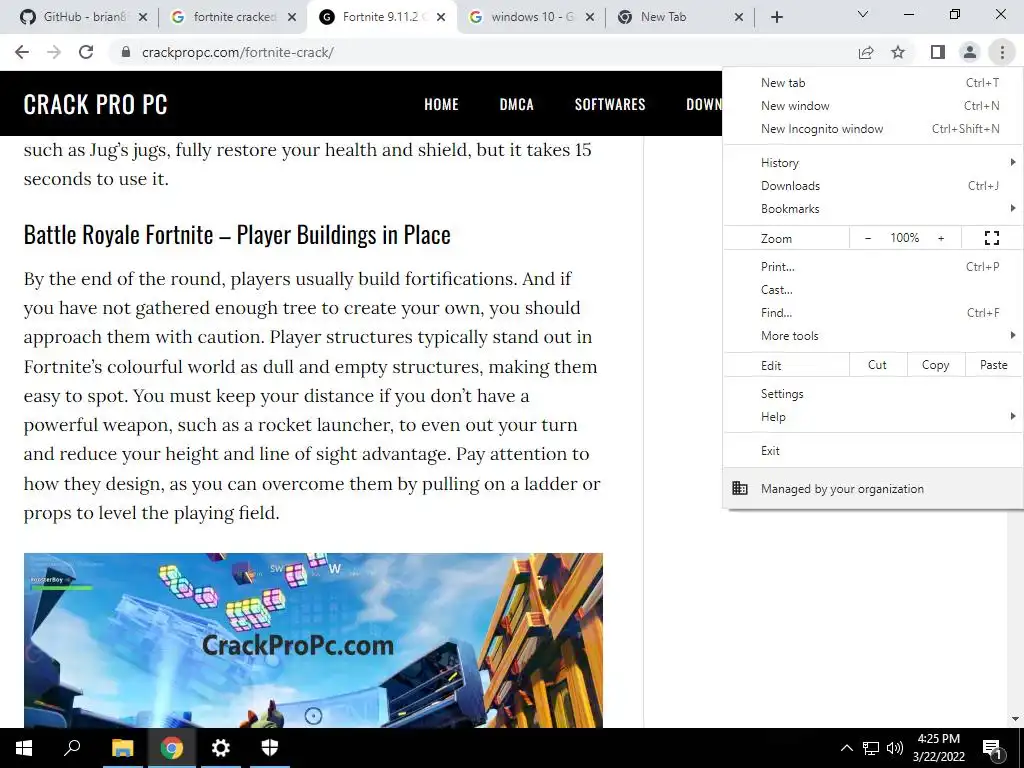
Task: Close the New Tab tab
Action: coord(739,17)
